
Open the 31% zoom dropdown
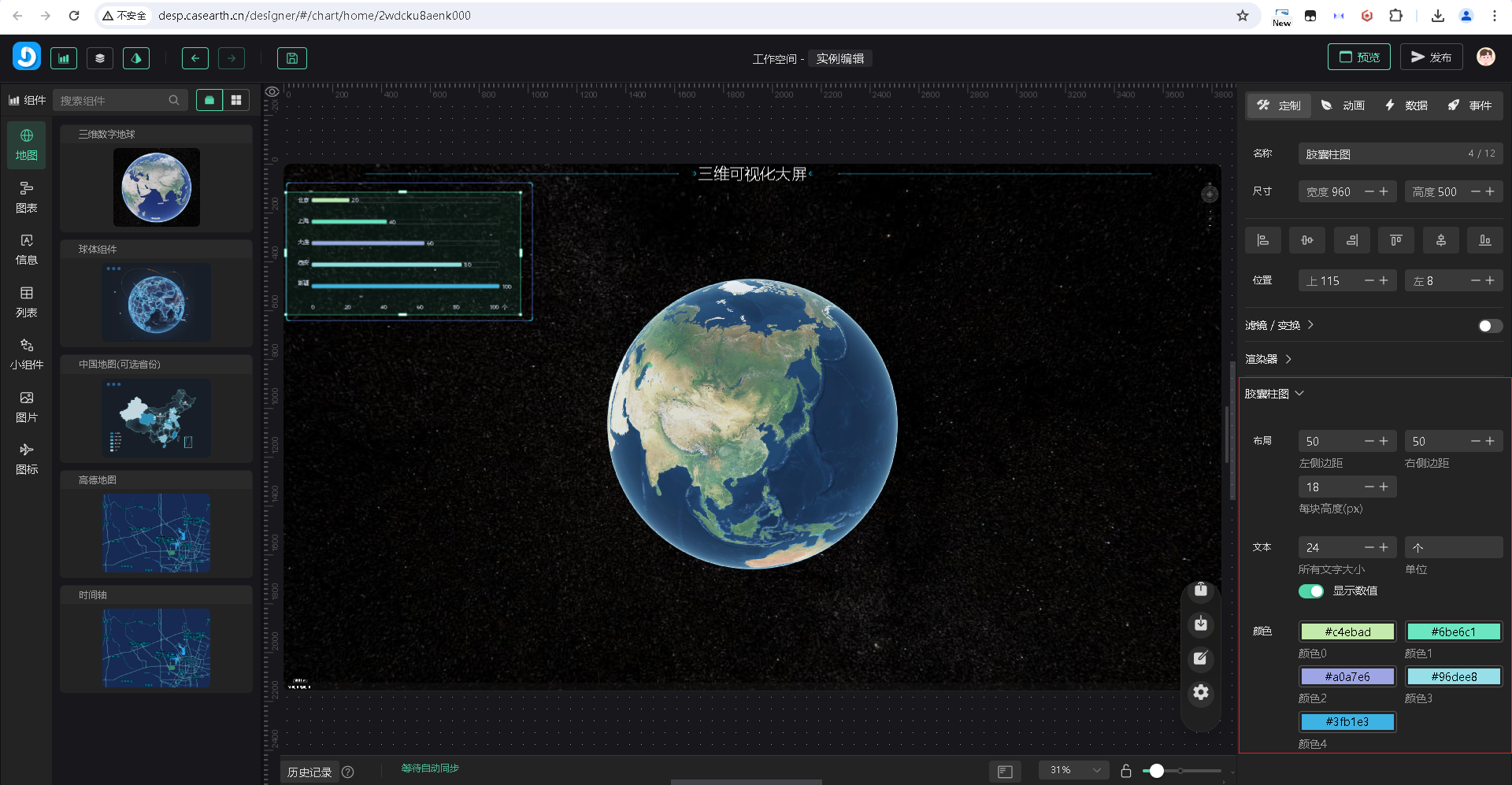1074,770
